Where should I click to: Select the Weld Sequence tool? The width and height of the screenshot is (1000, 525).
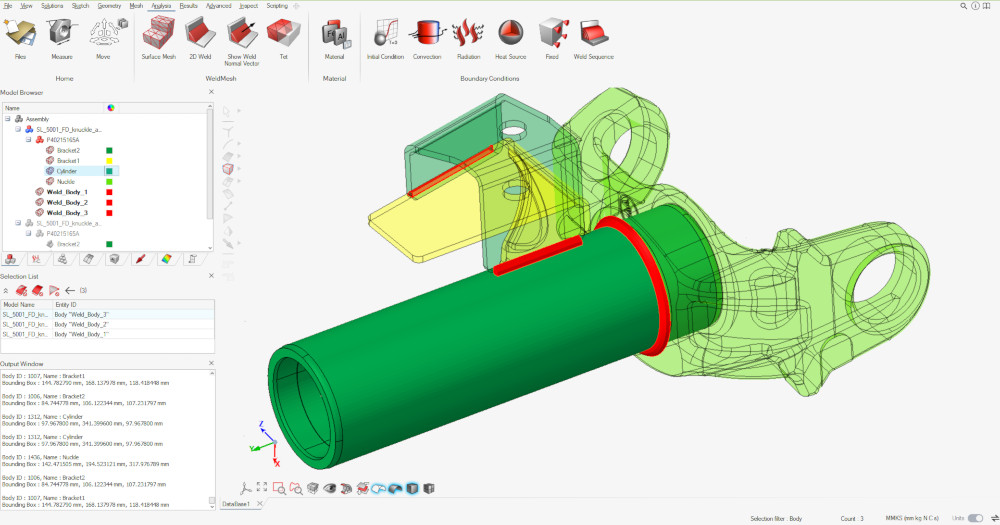593,35
